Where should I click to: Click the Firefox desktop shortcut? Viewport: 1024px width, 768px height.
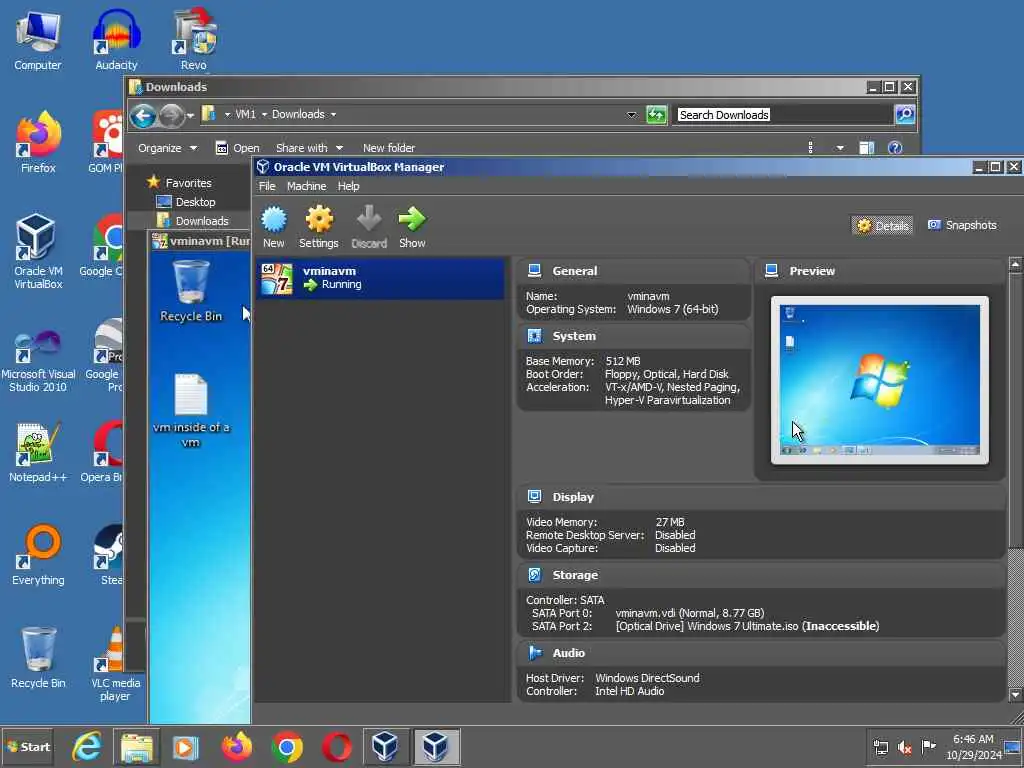(38, 142)
